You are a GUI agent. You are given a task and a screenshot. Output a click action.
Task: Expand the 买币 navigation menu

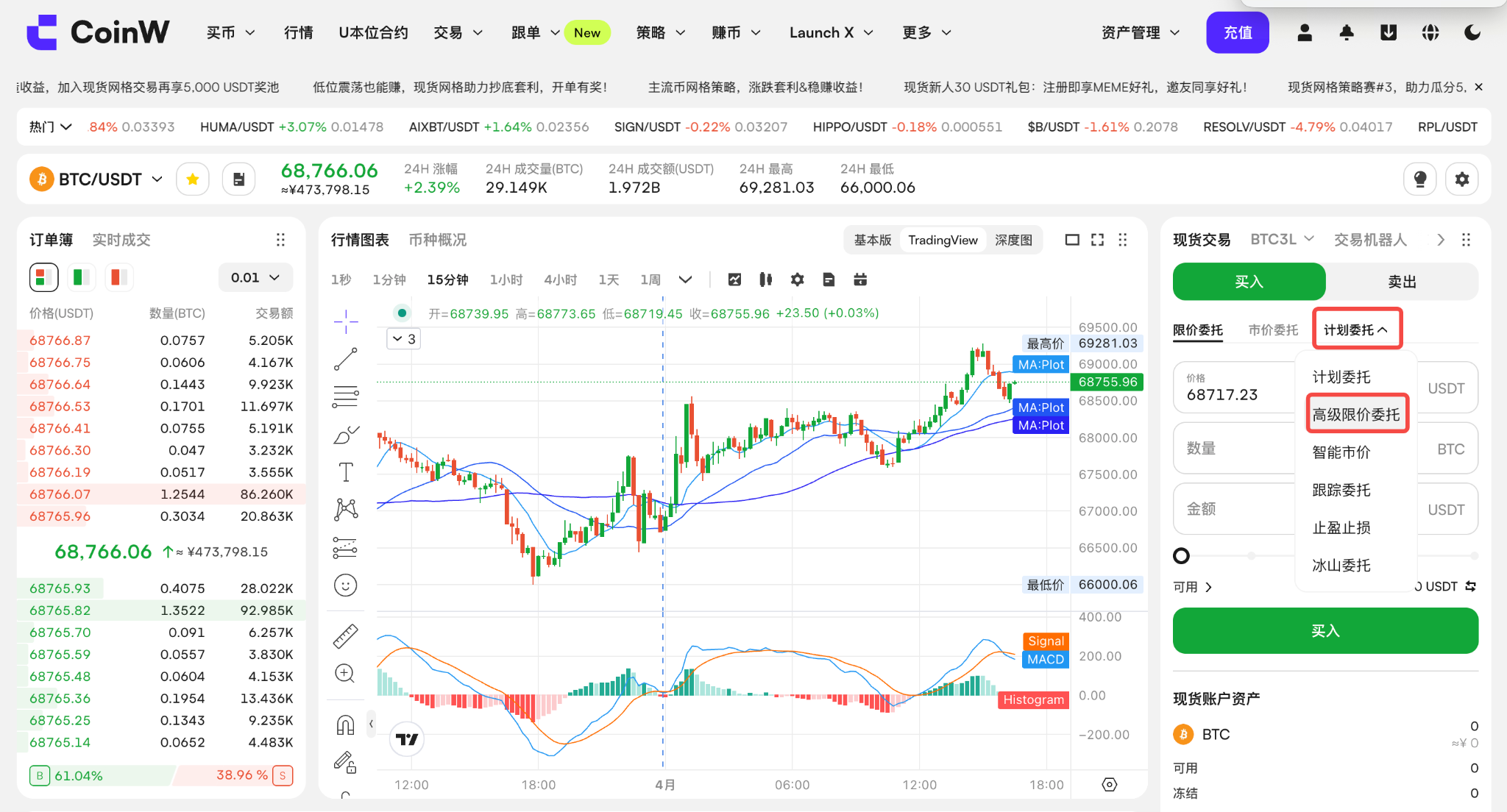pyautogui.click(x=230, y=32)
